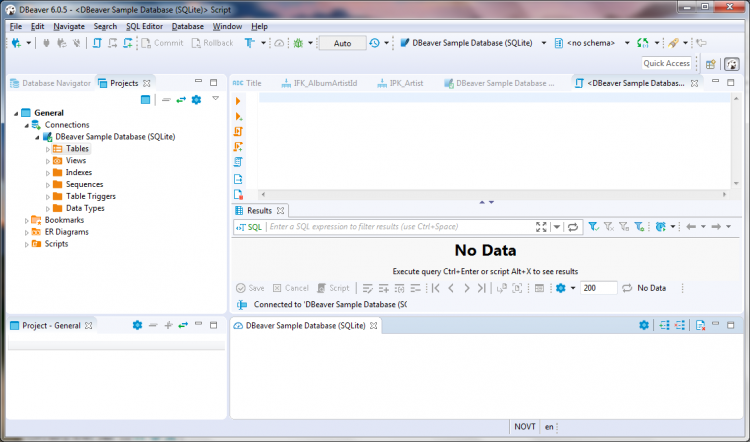Toggle Auto commit mode button
The height and width of the screenshot is (442, 750).
point(342,43)
